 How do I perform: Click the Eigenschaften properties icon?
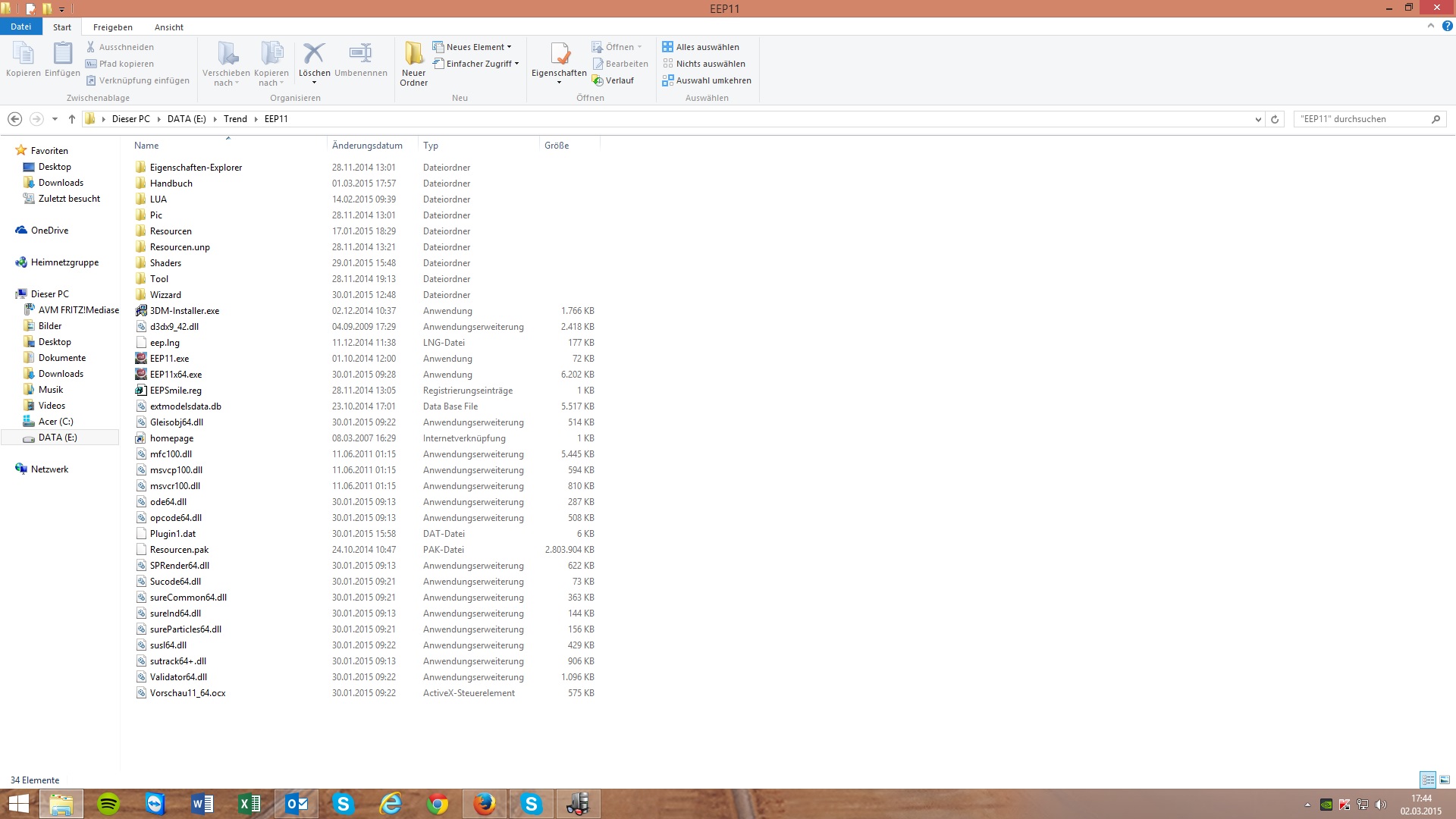pos(559,55)
